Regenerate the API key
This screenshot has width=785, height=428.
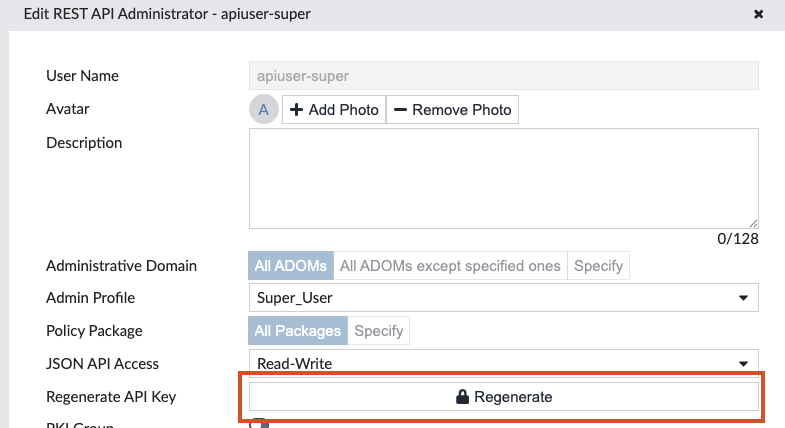point(504,396)
